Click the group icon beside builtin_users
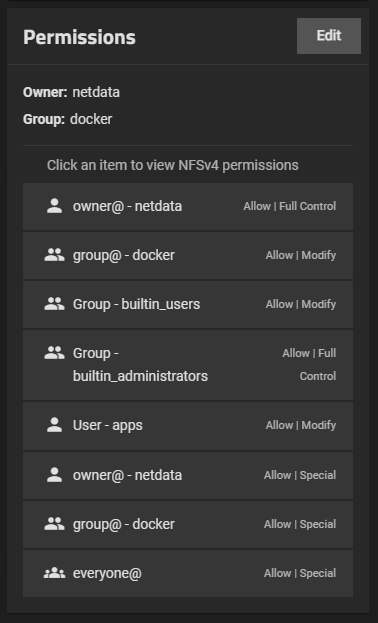378x623 pixels. (x=54, y=304)
